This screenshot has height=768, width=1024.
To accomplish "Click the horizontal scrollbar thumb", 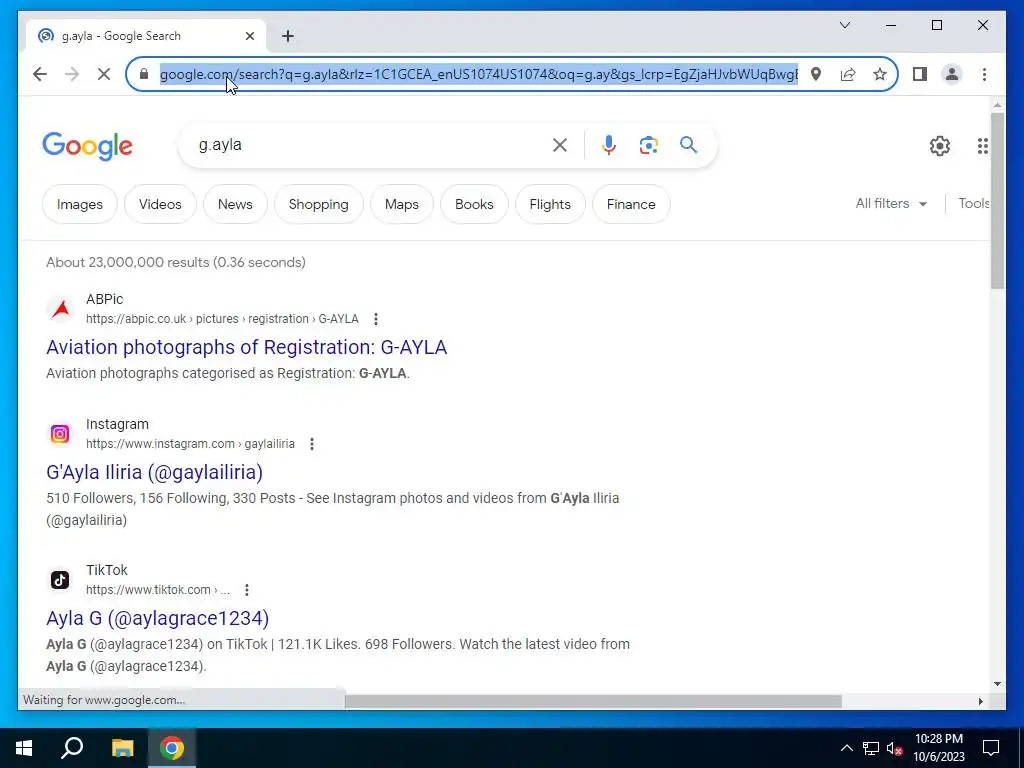I will 593,701.
